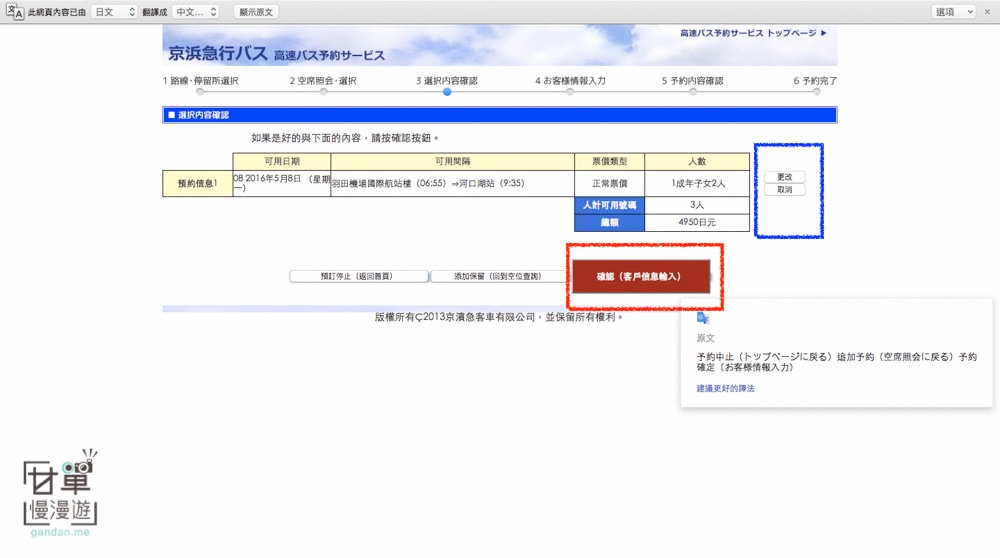Click the Google Translate icon in the popup
The height and width of the screenshot is (558, 1000).
tap(703, 318)
